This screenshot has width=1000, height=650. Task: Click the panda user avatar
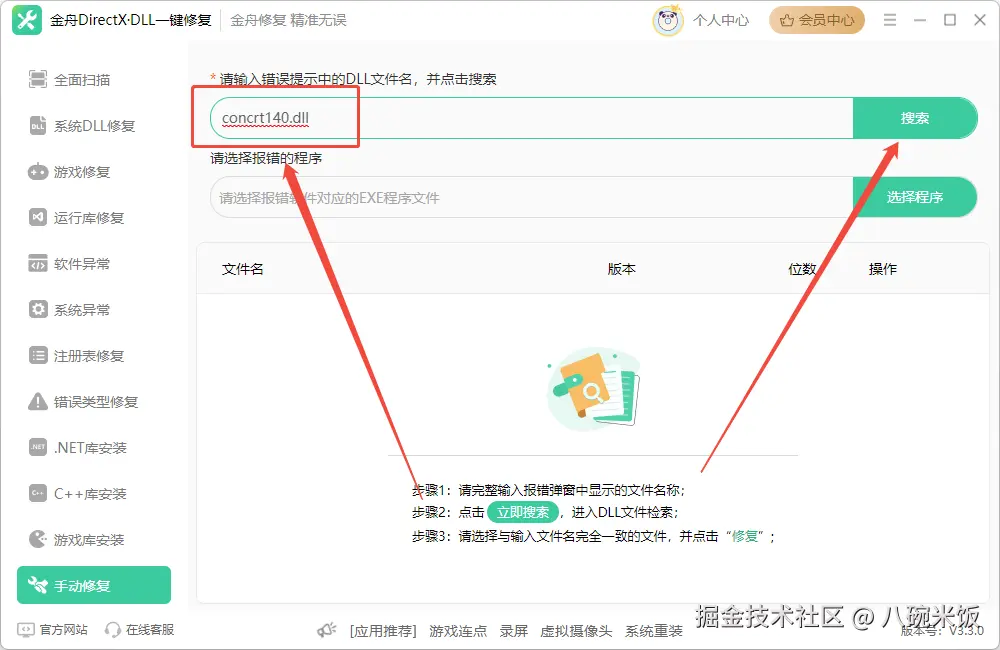(668, 20)
